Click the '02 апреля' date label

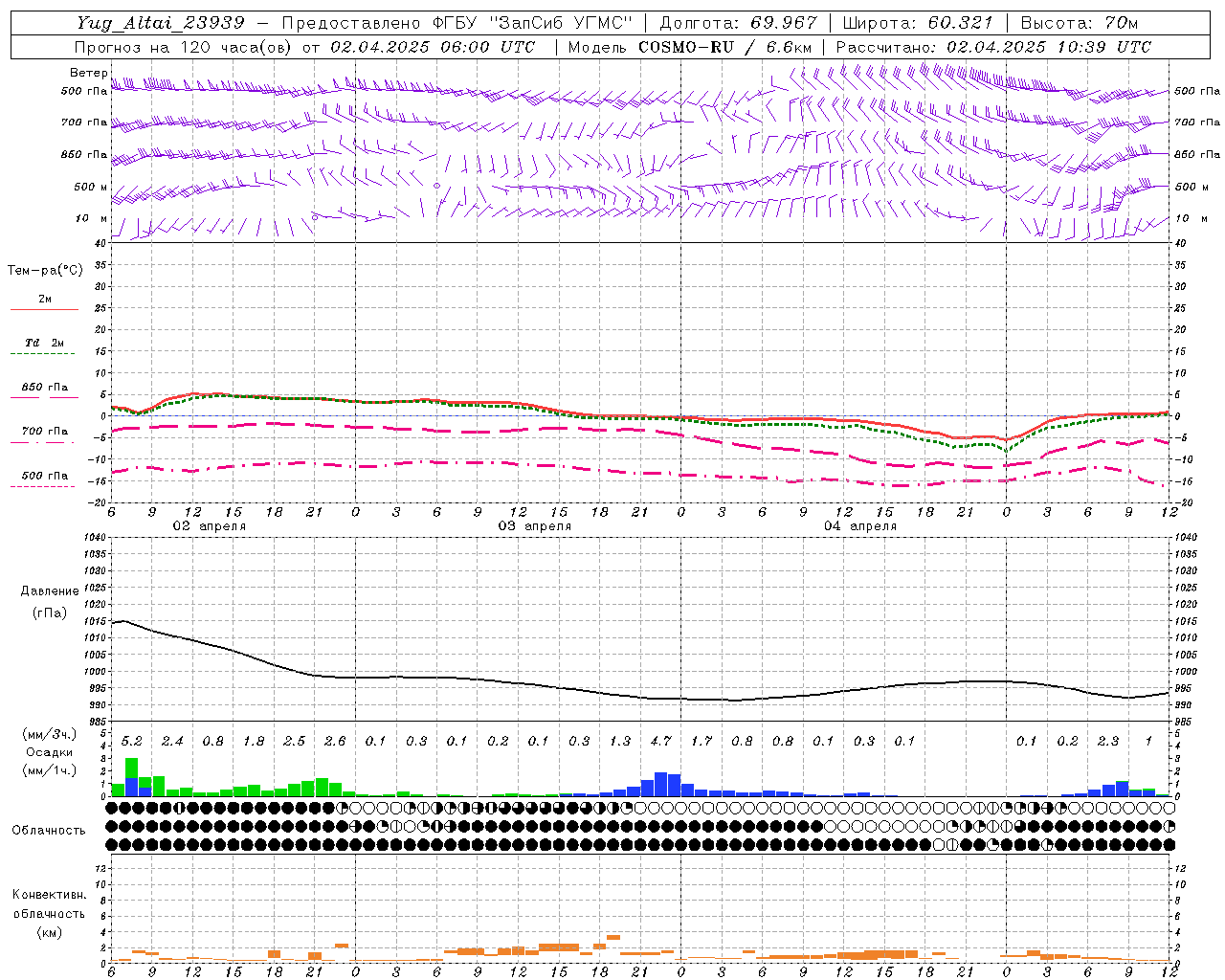[209, 526]
